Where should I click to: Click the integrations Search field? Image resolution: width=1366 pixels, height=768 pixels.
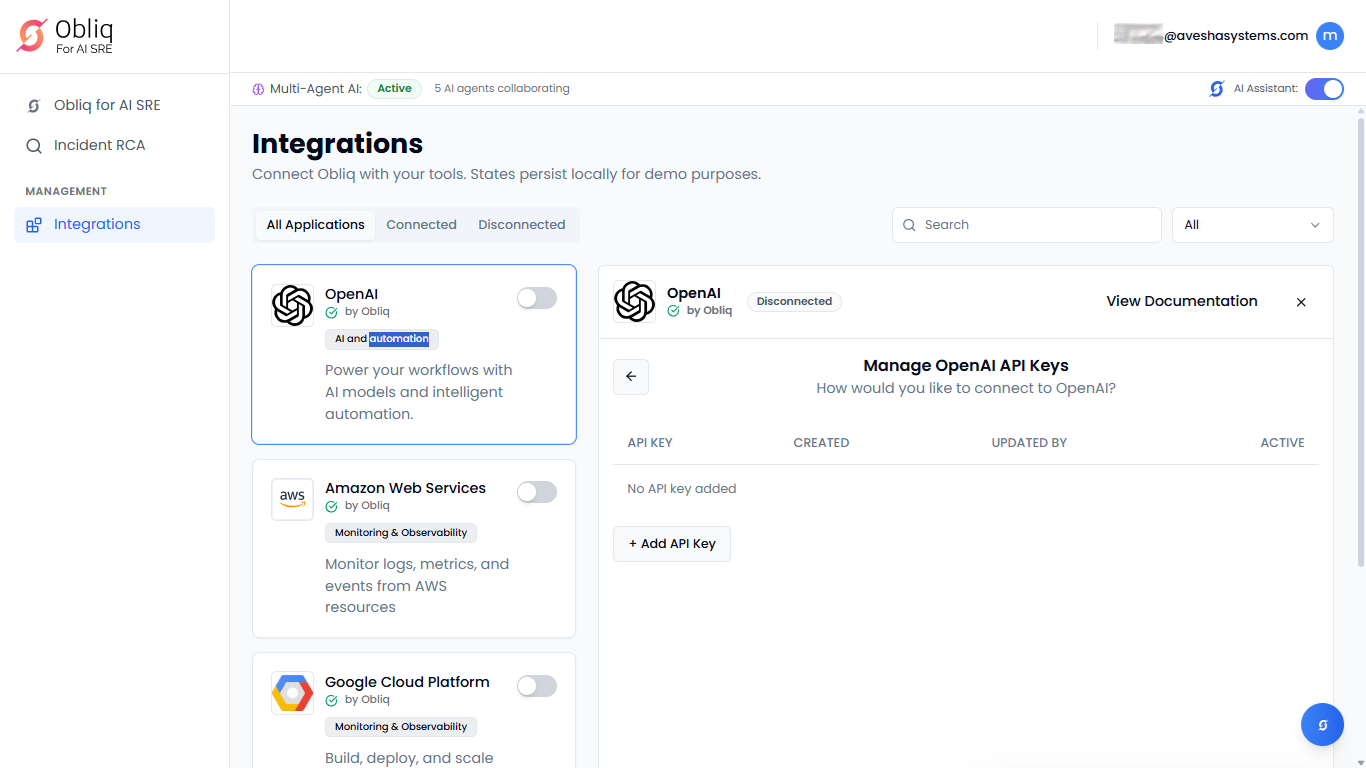1027,225
